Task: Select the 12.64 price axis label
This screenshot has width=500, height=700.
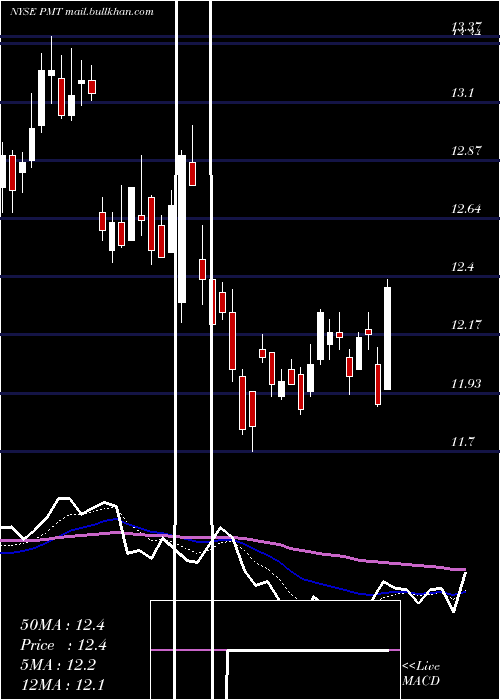Action: [467, 208]
